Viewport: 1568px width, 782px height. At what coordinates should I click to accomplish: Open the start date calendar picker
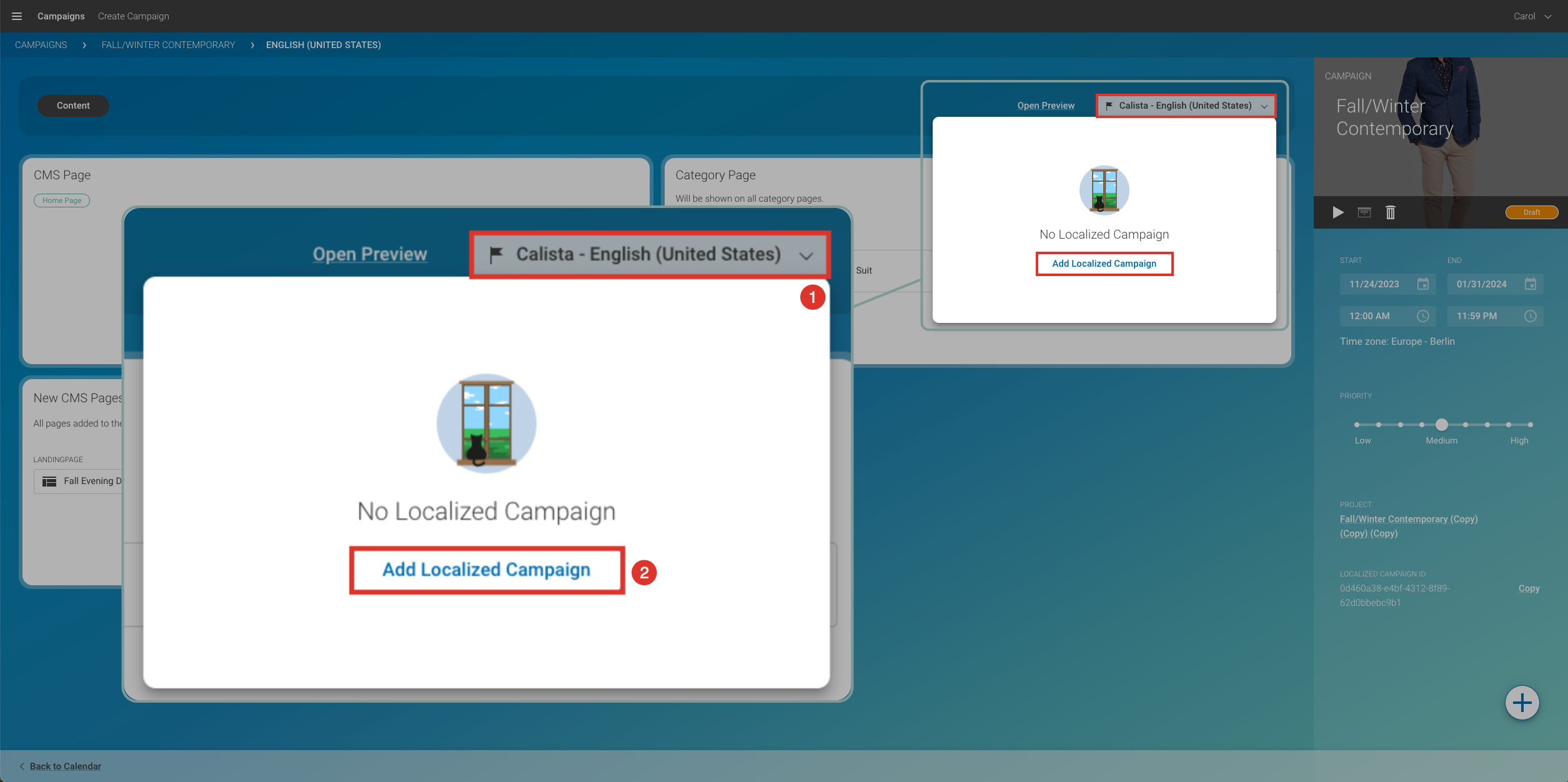click(1423, 284)
